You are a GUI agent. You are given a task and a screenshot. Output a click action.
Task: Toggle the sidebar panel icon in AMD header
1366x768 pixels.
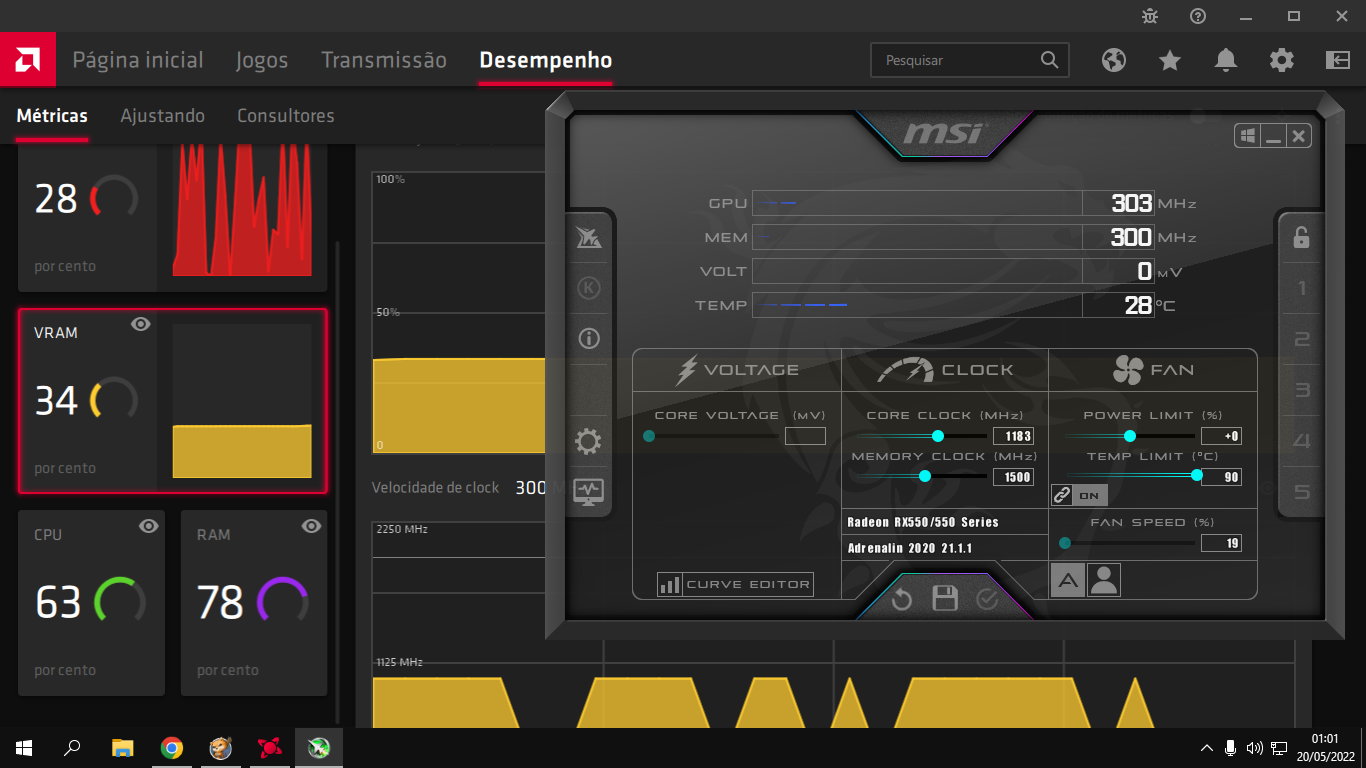click(1338, 60)
